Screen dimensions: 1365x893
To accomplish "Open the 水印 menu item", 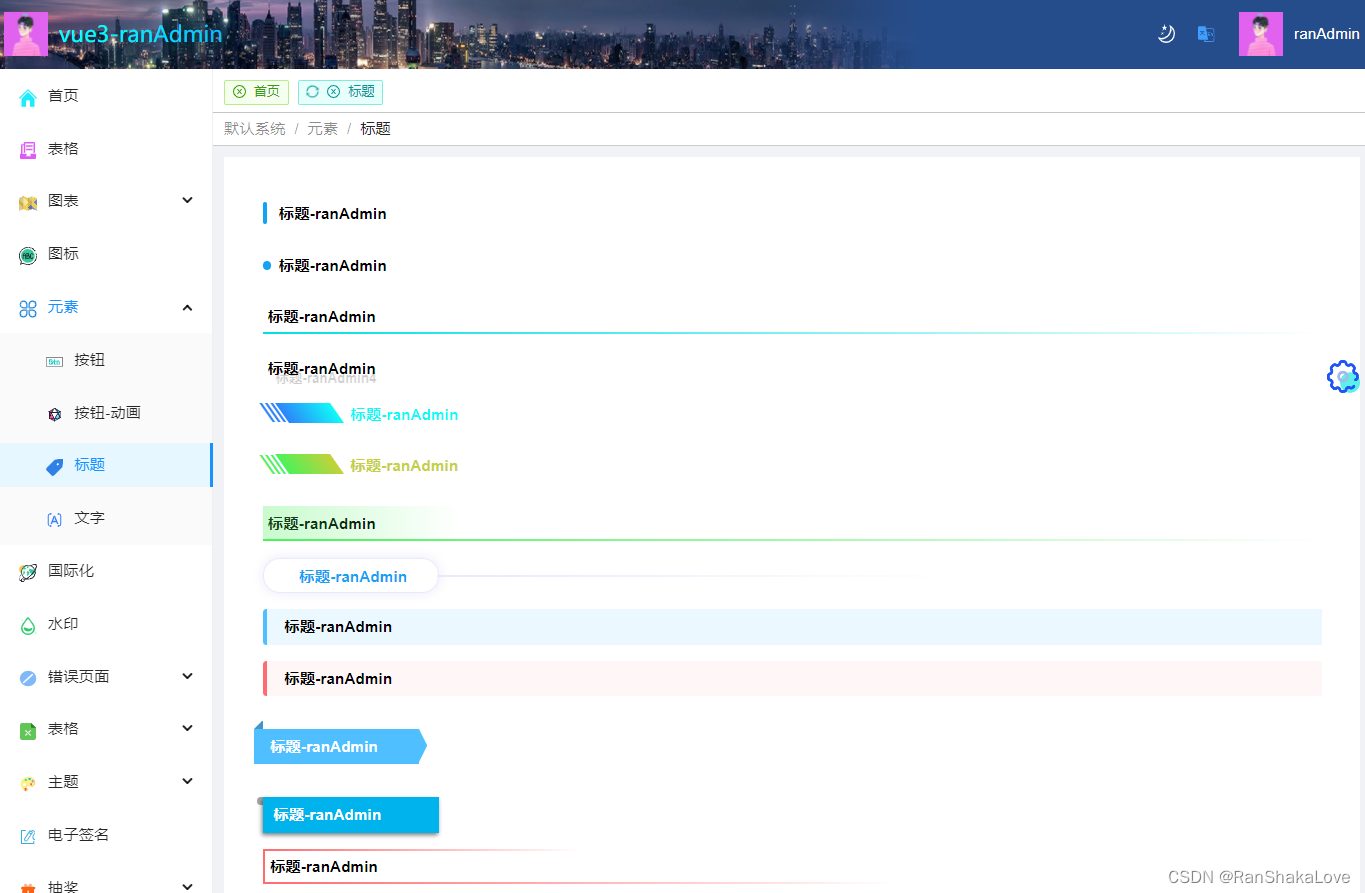I will [x=106, y=624].
